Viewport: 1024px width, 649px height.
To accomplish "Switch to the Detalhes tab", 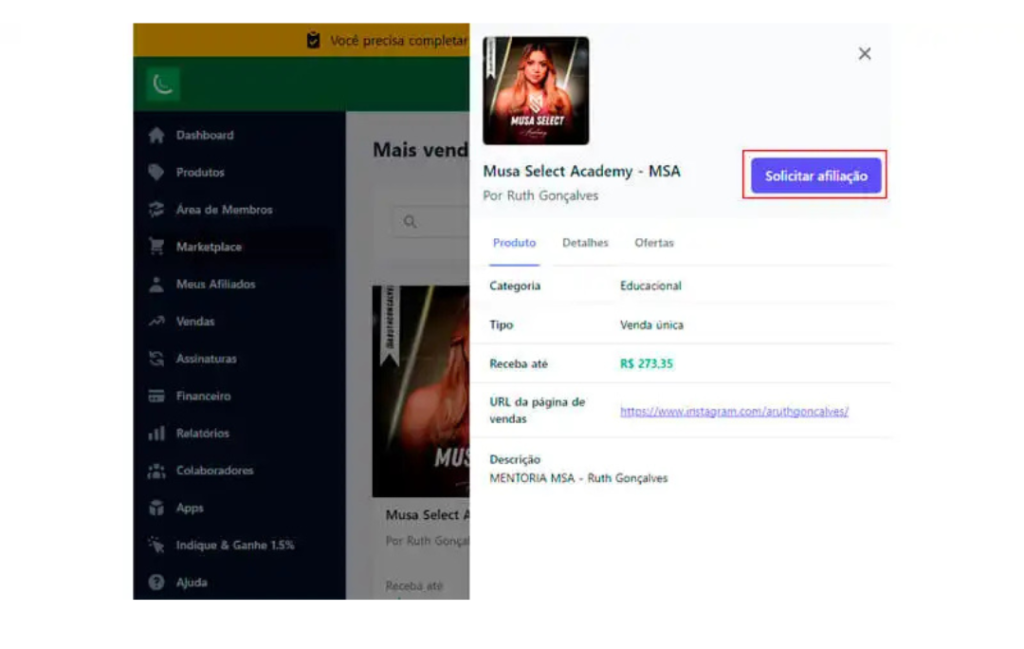I will coord(585,243).
